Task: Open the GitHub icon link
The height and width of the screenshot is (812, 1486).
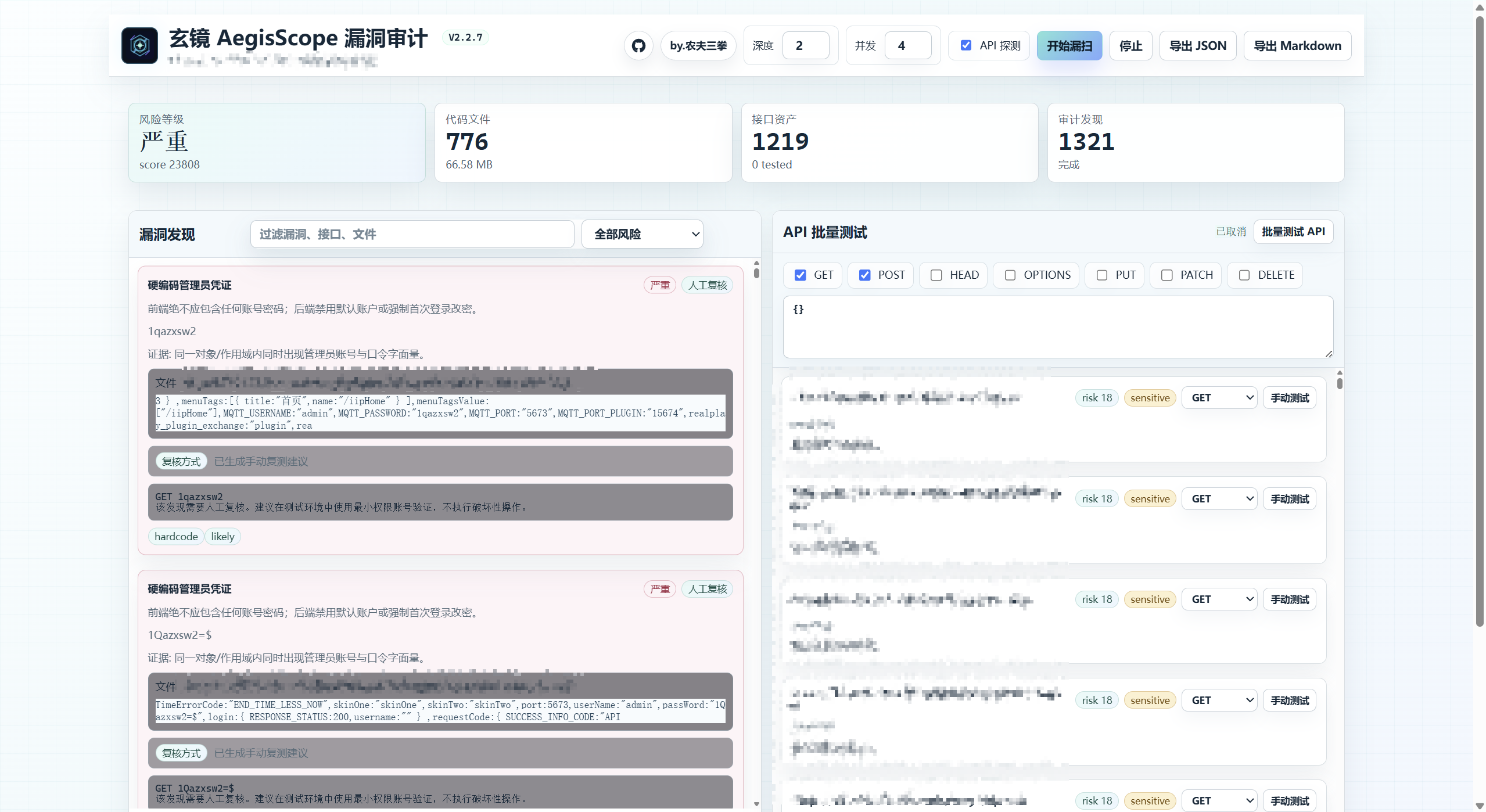Action: [638, 46]
